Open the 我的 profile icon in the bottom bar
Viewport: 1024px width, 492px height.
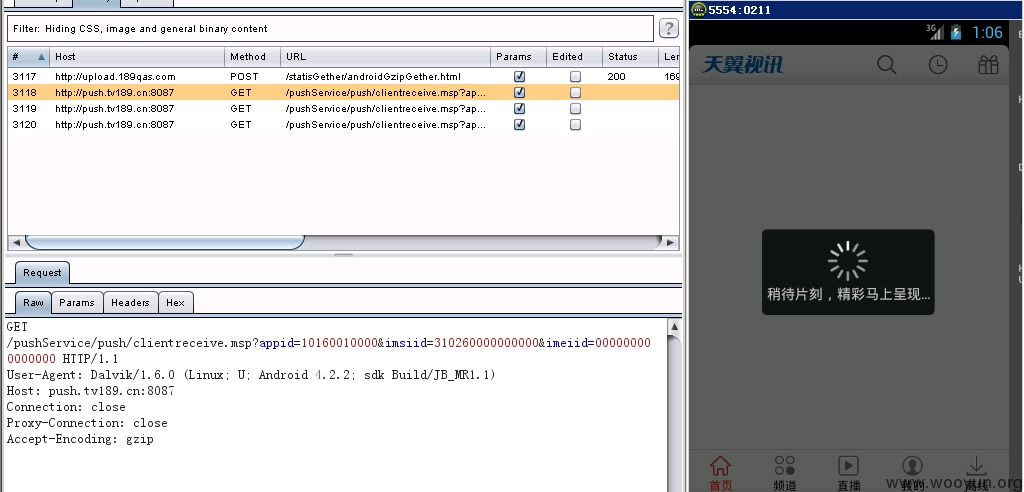[912, 466]
